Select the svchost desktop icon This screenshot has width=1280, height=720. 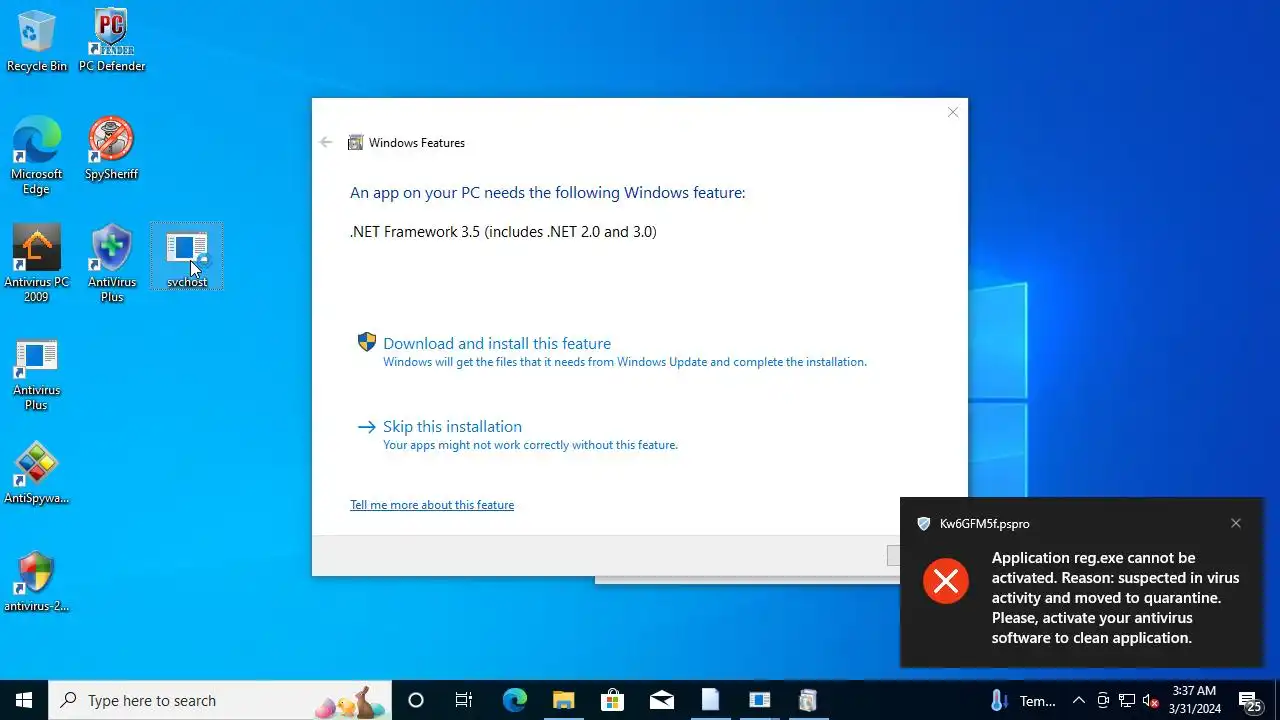187,257
